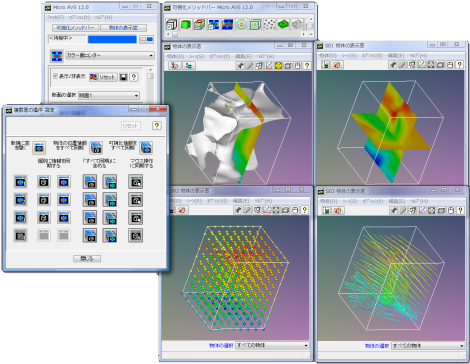Image resolution: width=470 pixels, height=364 pixels.
Task: Click the save floppy icon beside Reset
Action: [123, 77]
